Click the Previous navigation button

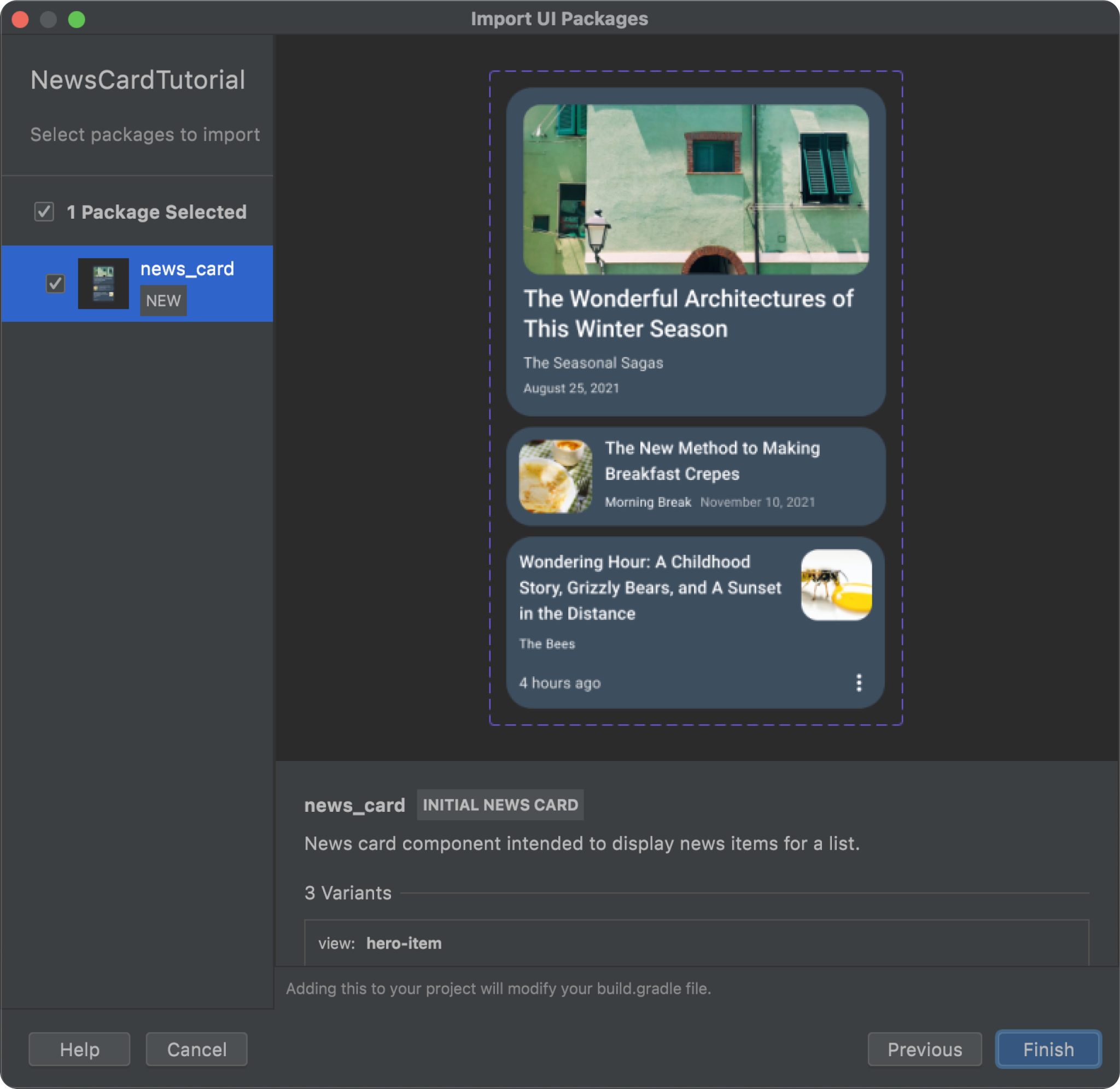(x=924, y=1050)
